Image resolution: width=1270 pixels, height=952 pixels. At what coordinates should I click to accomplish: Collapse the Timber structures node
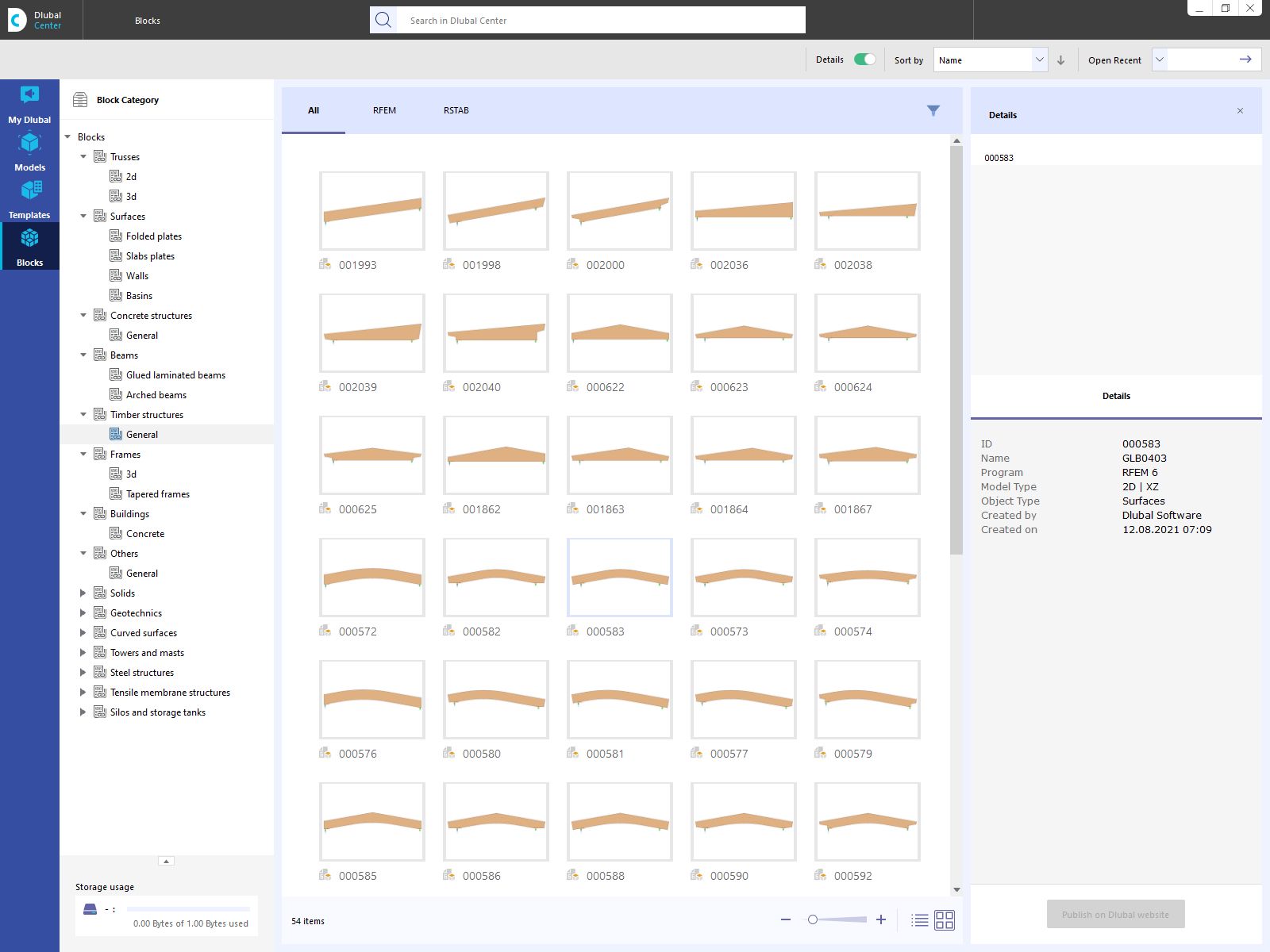[x=83, y=414]
